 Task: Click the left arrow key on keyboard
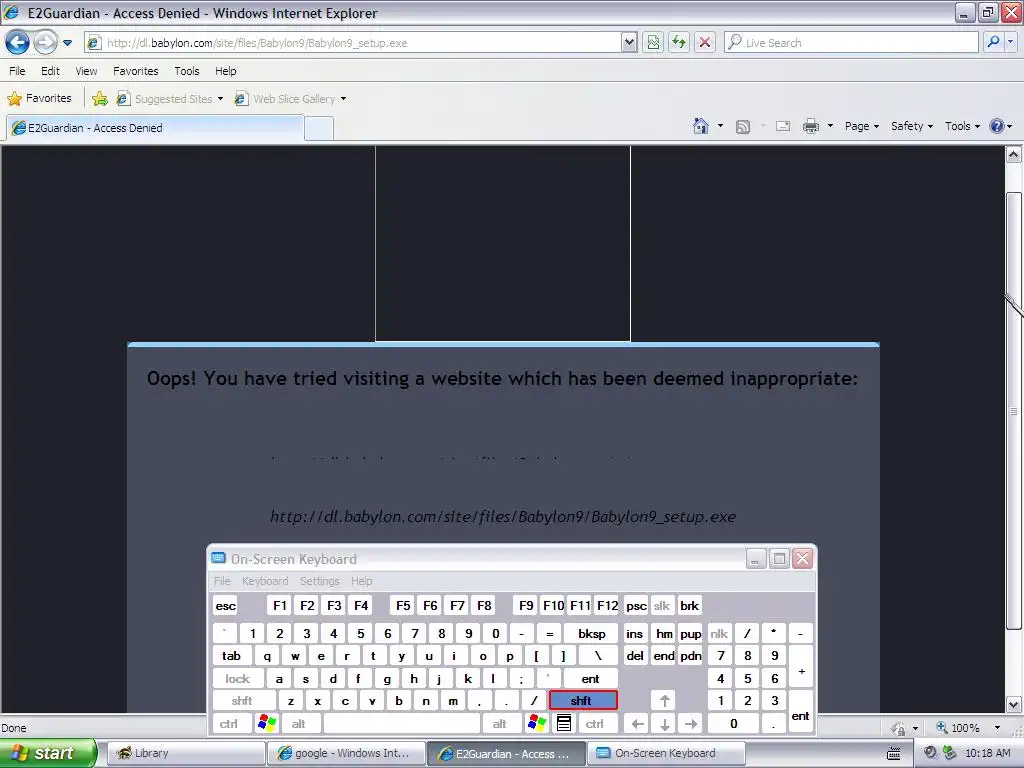coord(637,724)
